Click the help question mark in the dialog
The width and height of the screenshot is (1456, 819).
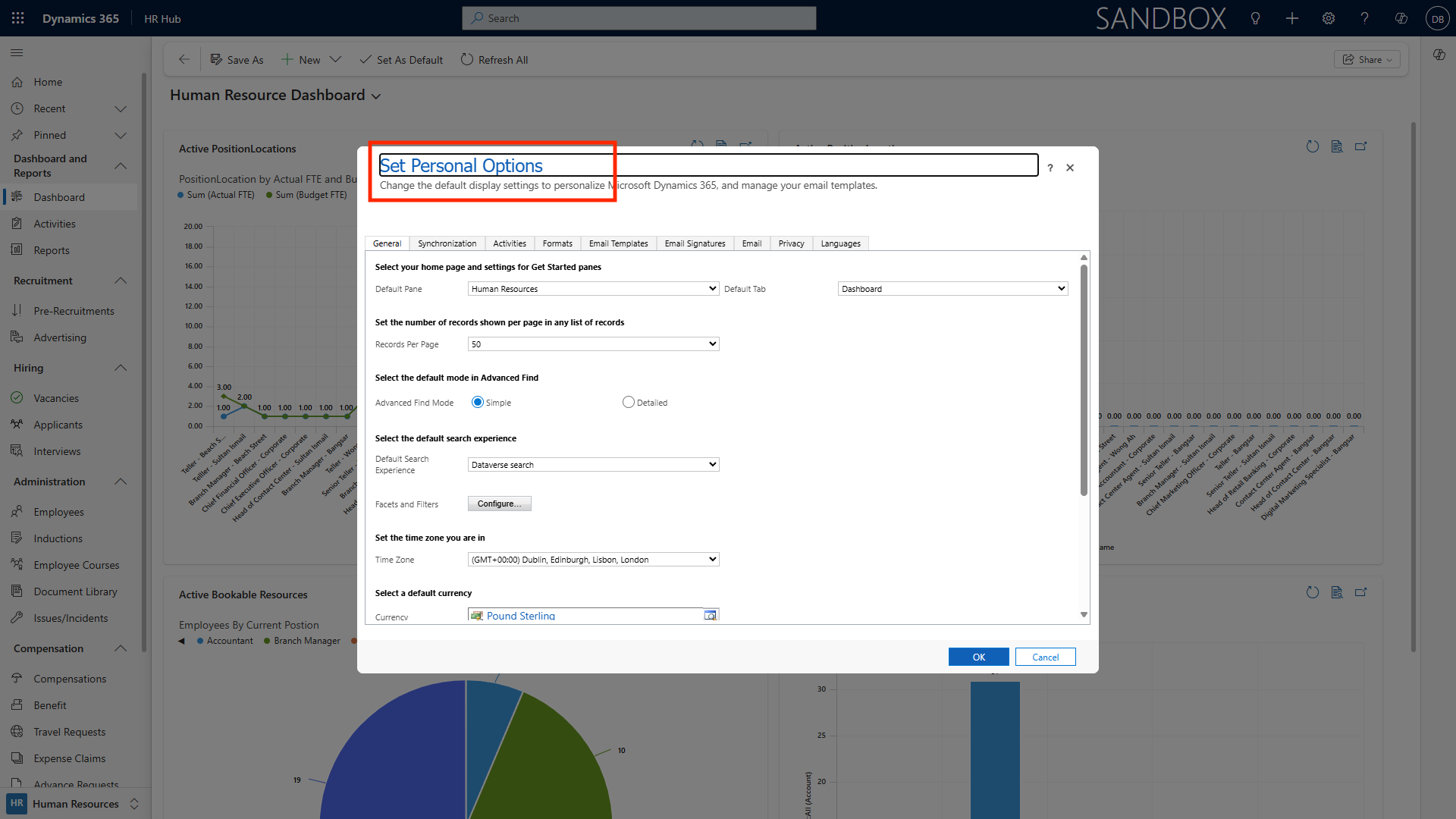pos(1050,168)
